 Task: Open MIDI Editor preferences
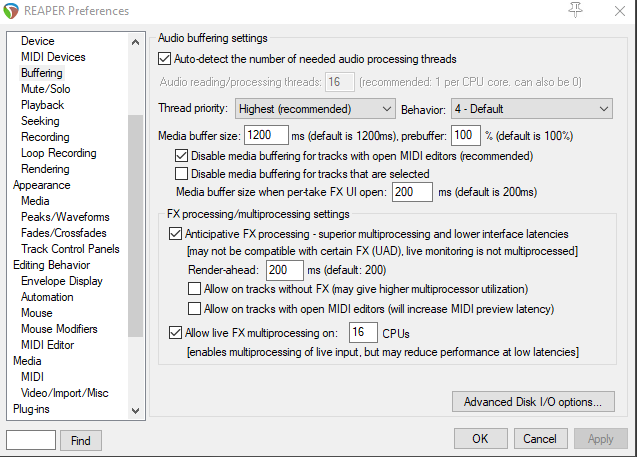(x=48, y=345)
